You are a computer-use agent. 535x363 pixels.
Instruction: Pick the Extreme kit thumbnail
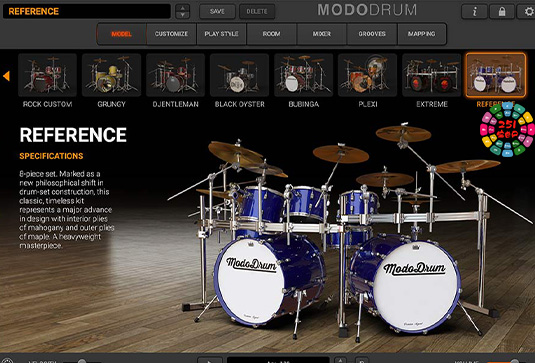coord(432,75)
